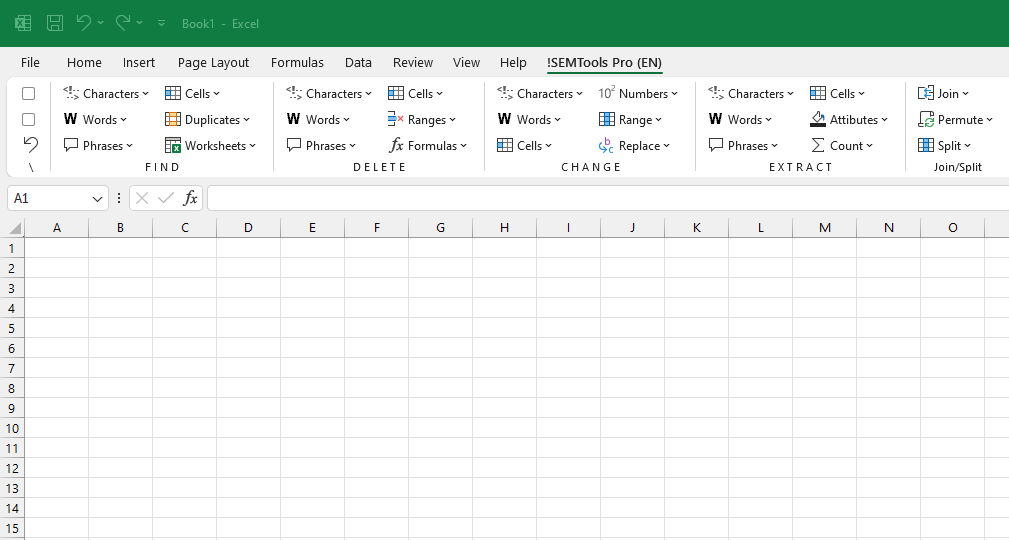Switch to the Help tab
This screenshot has height=540, width=1009.
514,62
